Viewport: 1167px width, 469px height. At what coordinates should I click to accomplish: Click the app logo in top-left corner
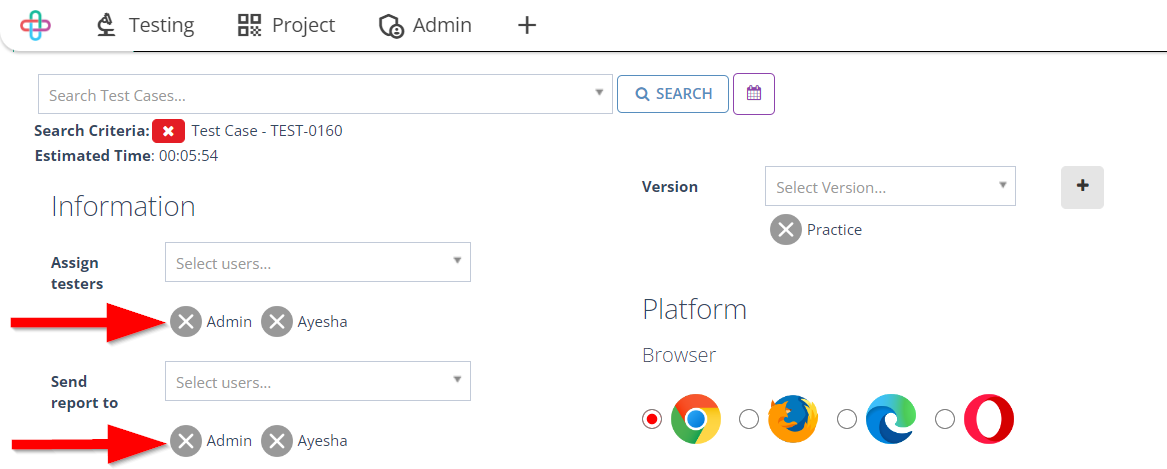pyautogui.click(x=35, y=25)
